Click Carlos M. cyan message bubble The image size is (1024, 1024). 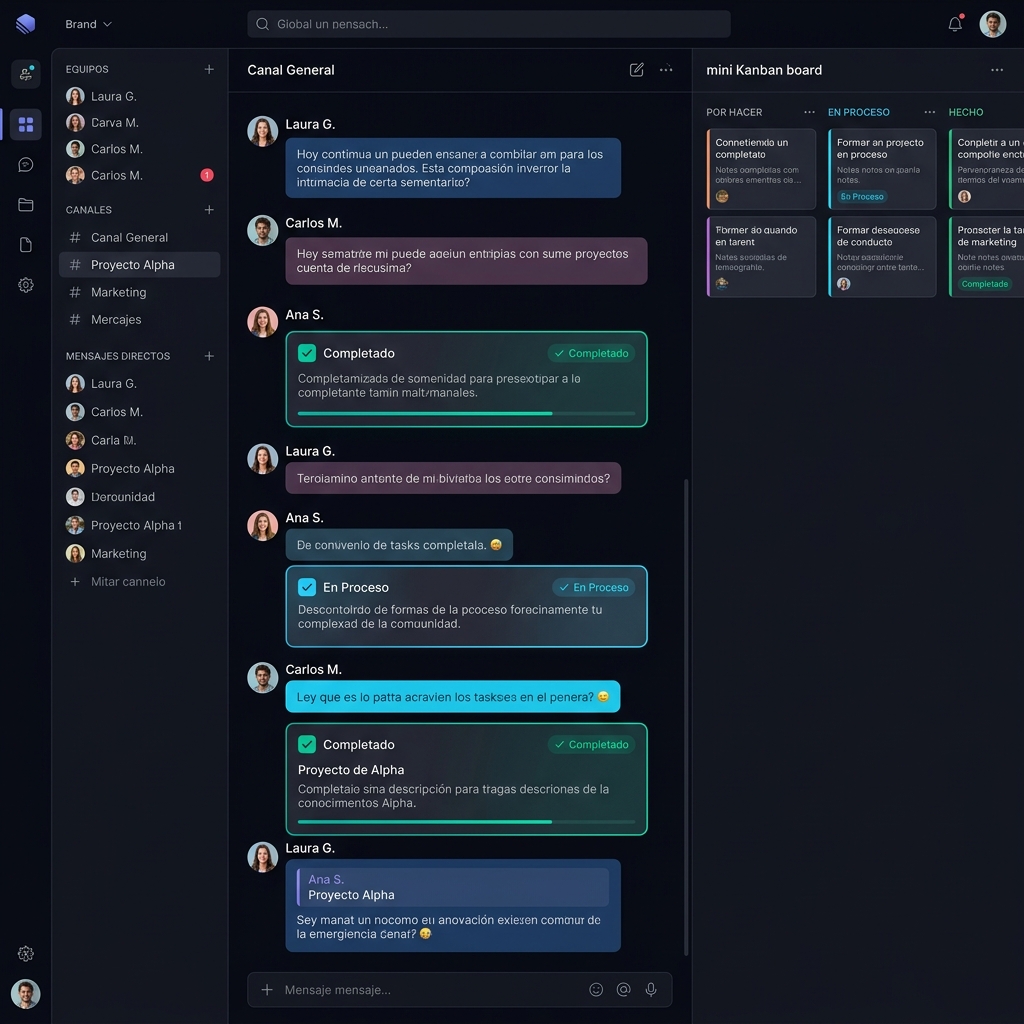point(453,697)
